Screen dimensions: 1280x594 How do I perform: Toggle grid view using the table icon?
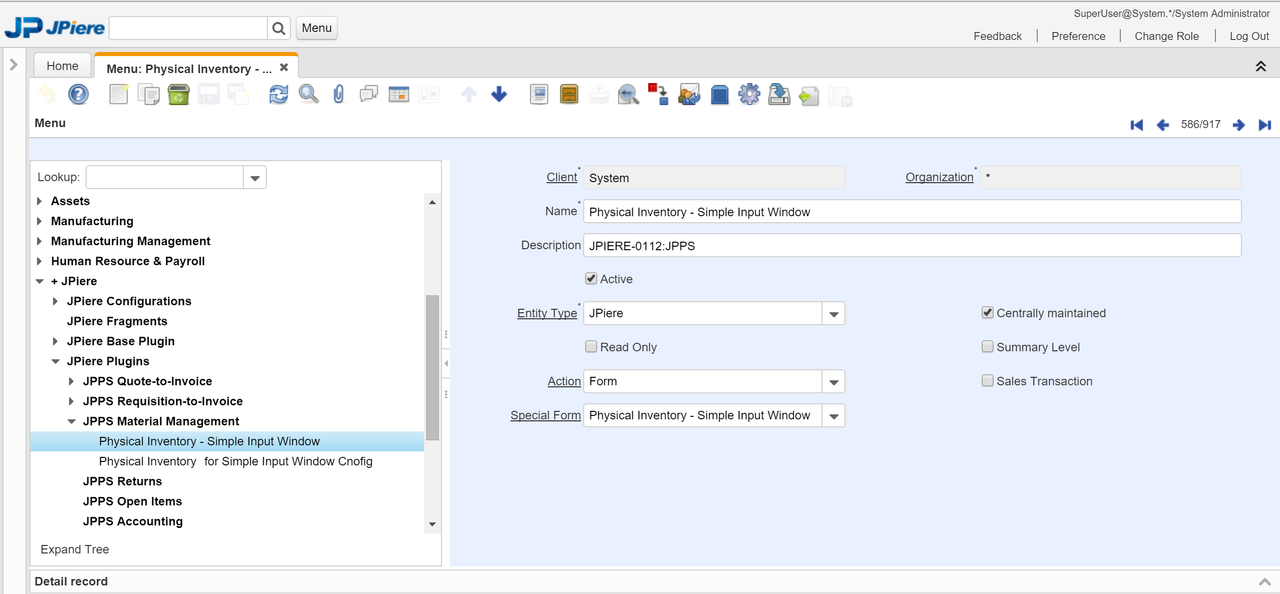click(x=399, y=95)
